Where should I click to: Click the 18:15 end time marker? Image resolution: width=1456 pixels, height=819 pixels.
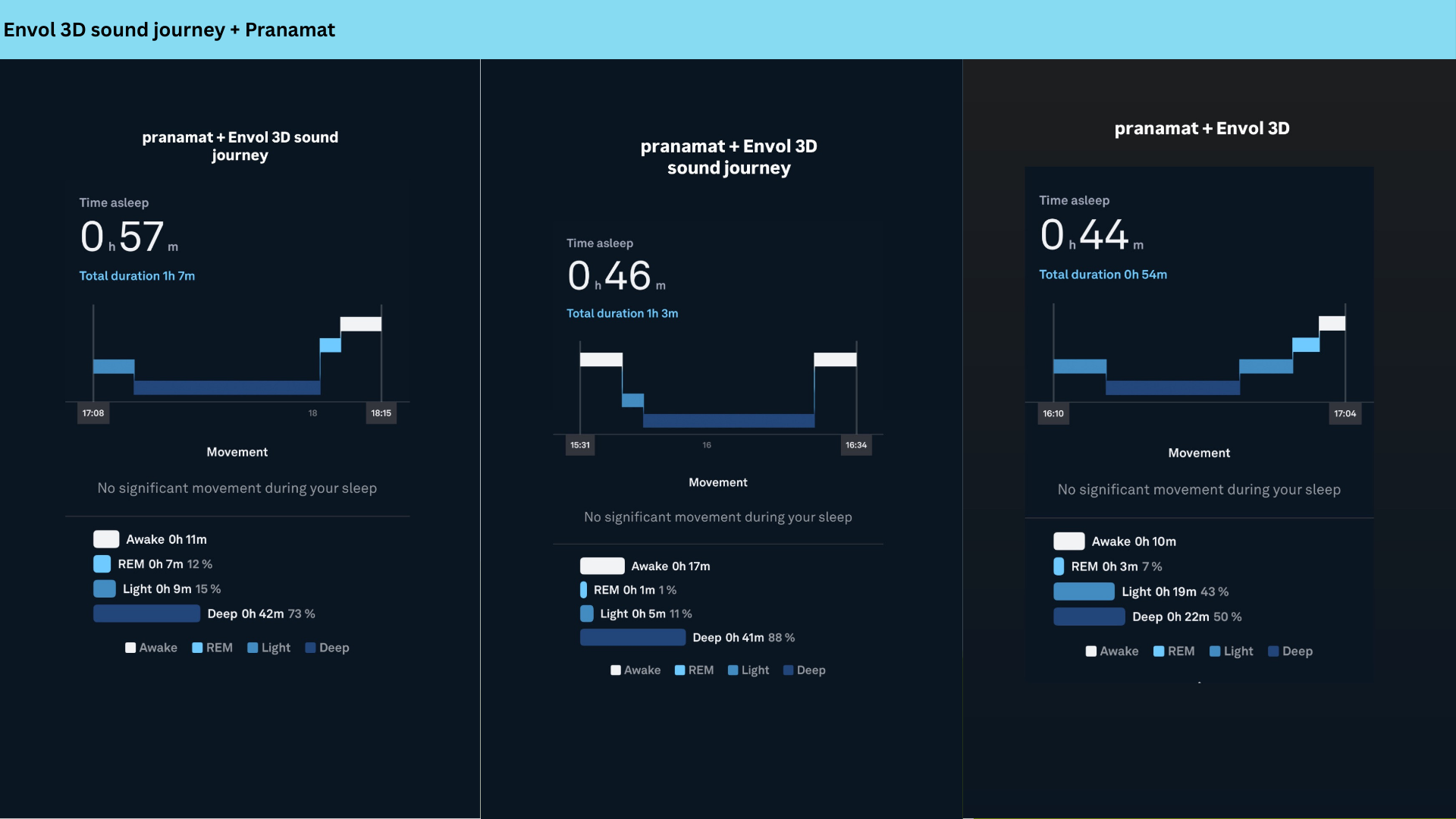(381, 413)
